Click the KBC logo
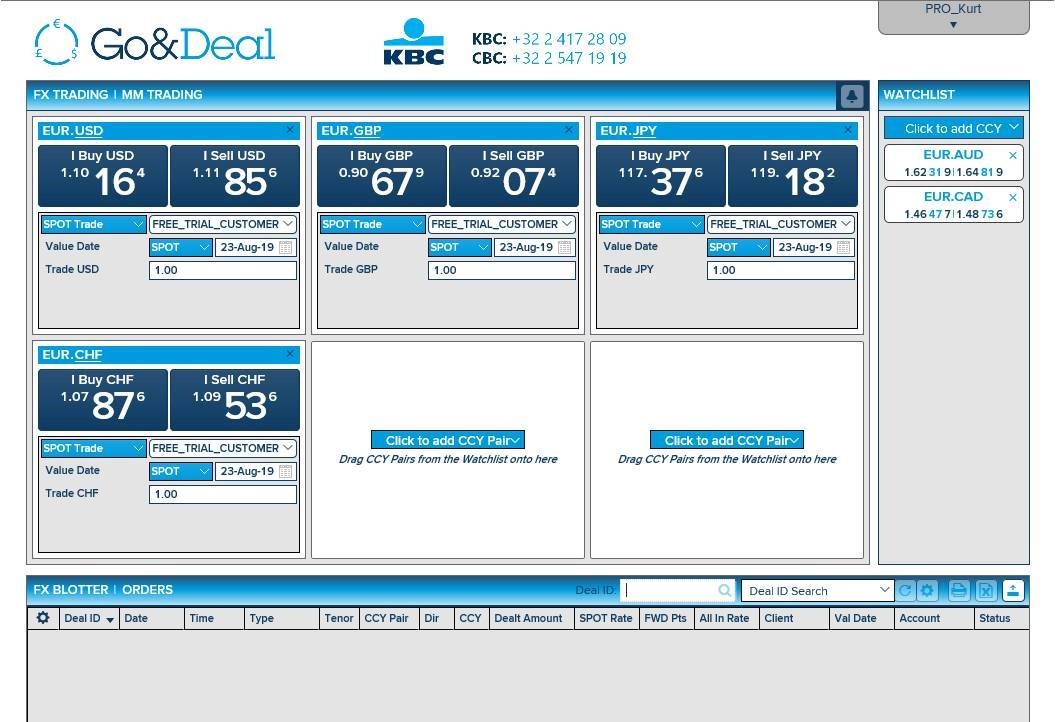1055x722 pixels. click(414, 42)
